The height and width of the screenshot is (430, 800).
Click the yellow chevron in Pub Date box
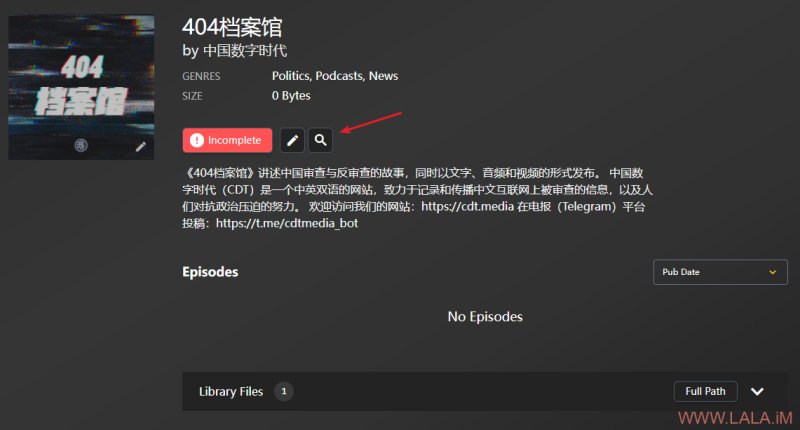(772, 272)
